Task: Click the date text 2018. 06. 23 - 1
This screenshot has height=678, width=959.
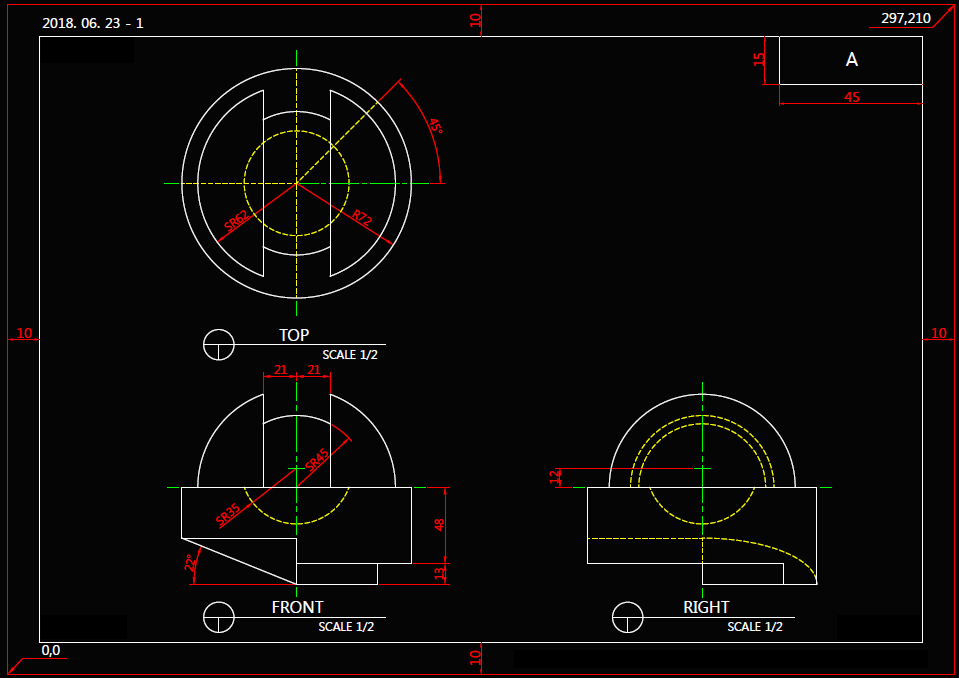Action: point(93,23)
